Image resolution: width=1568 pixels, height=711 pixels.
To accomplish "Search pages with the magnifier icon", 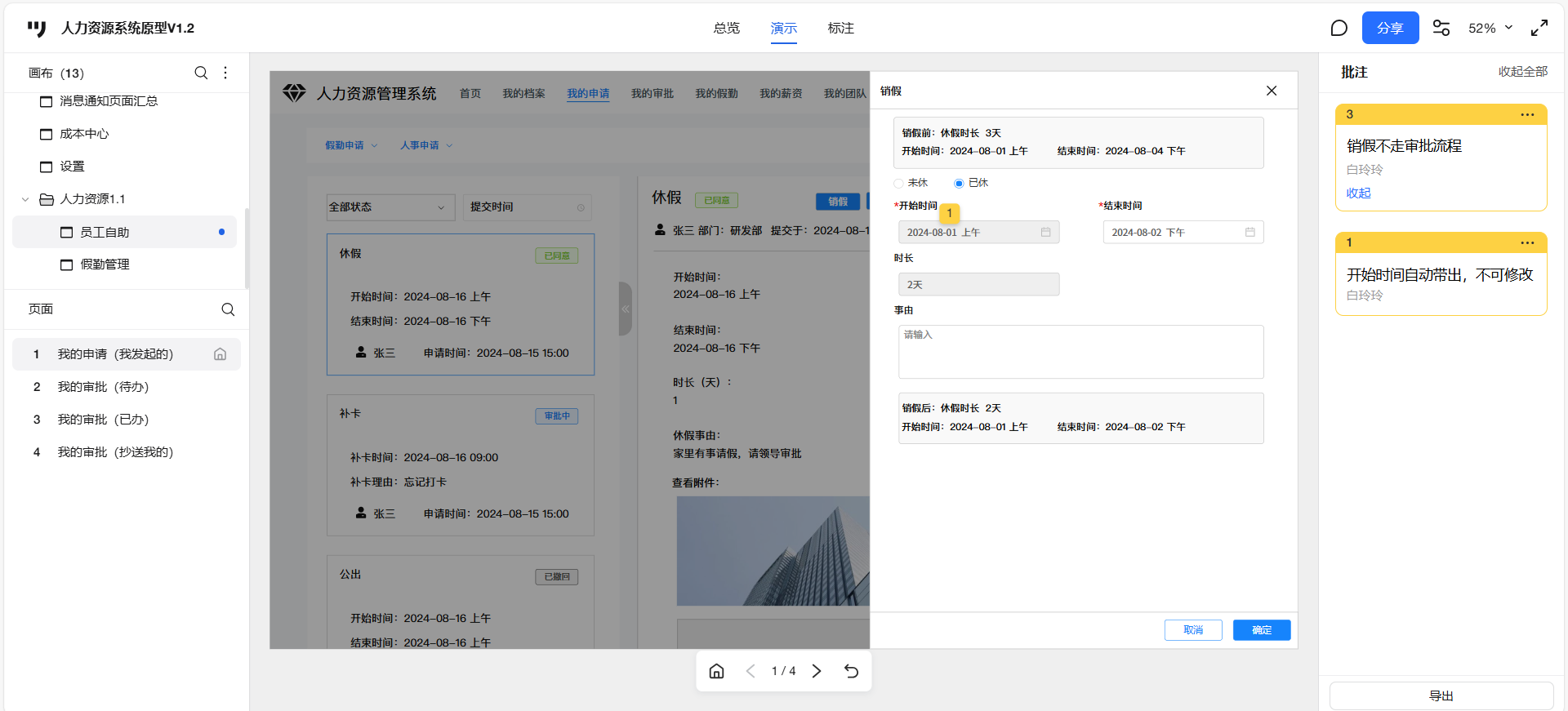I will tap(228, 309).
